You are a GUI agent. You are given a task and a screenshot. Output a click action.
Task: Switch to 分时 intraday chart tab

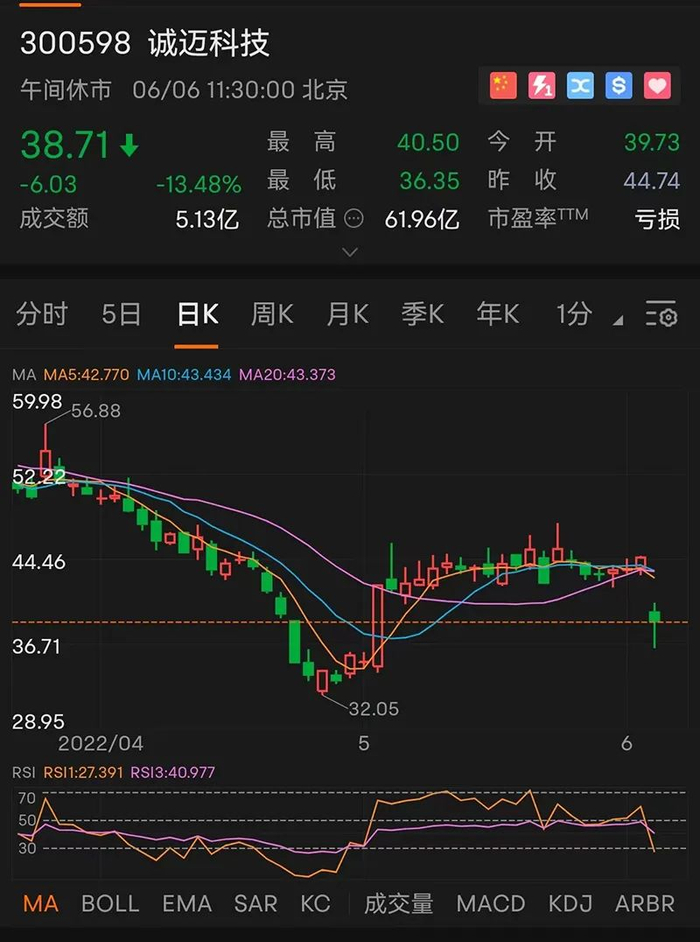(x=41, y=314)
